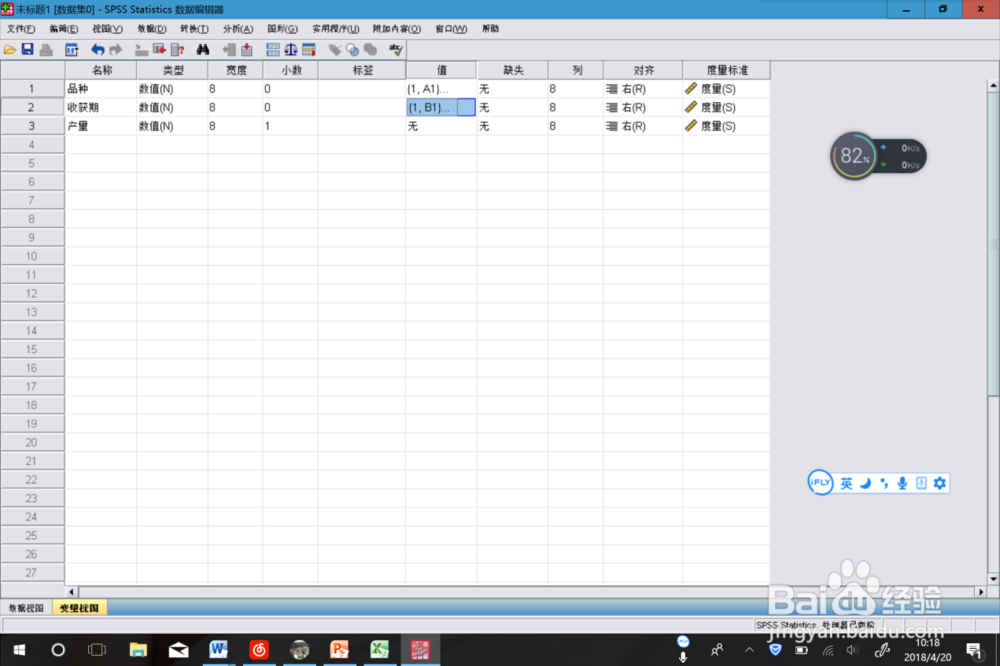
Task: Click the horizontal scrollbar left arrow
Action: point(71,592)
